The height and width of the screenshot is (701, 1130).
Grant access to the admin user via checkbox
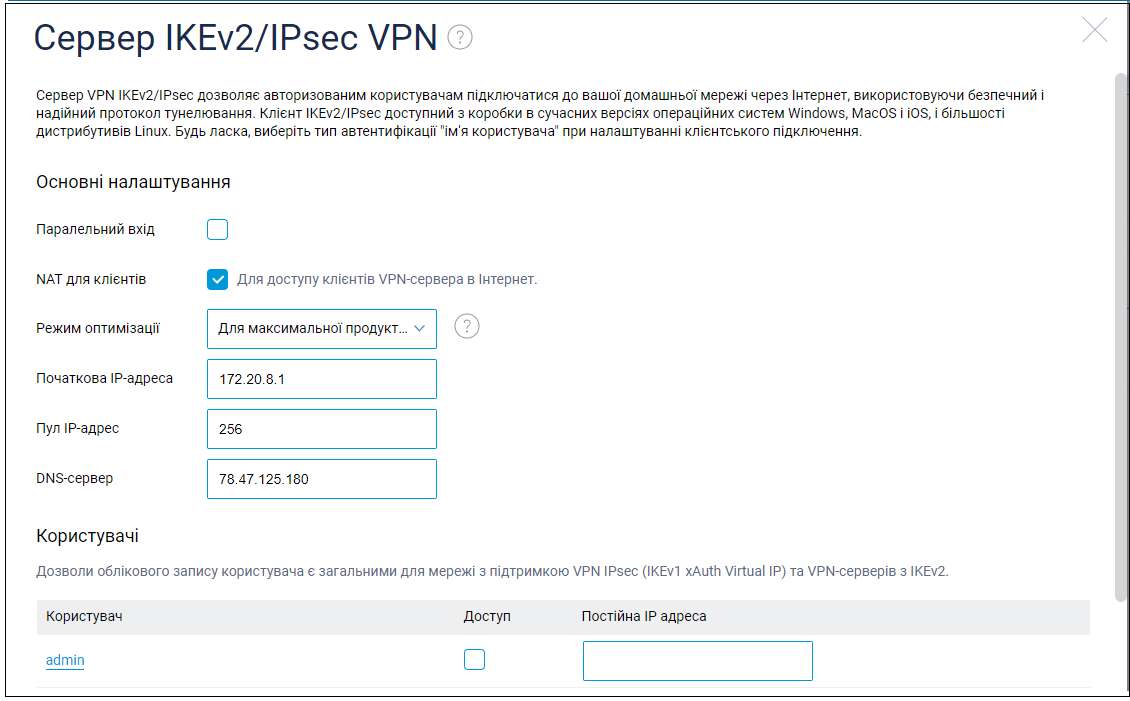pyautogui.click(x=474, y=659)
